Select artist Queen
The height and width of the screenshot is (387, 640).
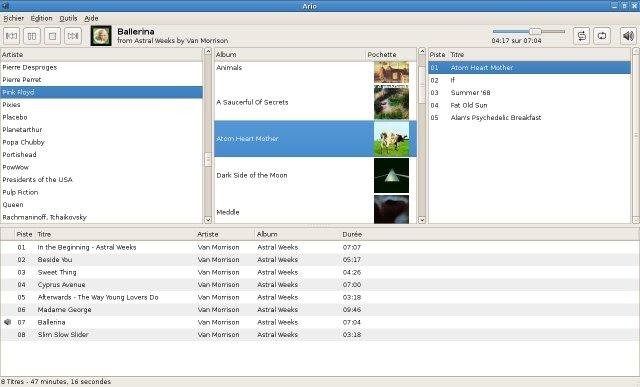[x=101, y=205]
